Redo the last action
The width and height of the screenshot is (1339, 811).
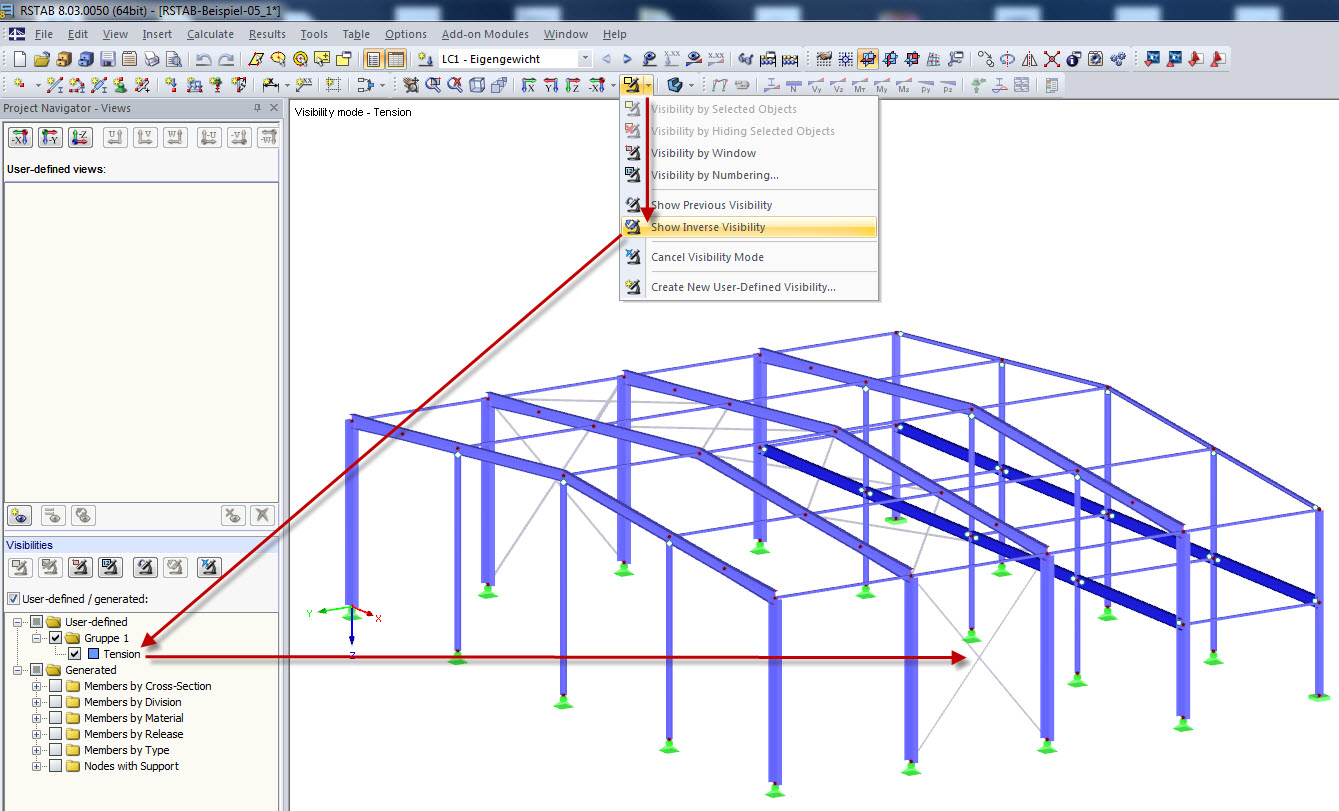(x=227, y=59)
